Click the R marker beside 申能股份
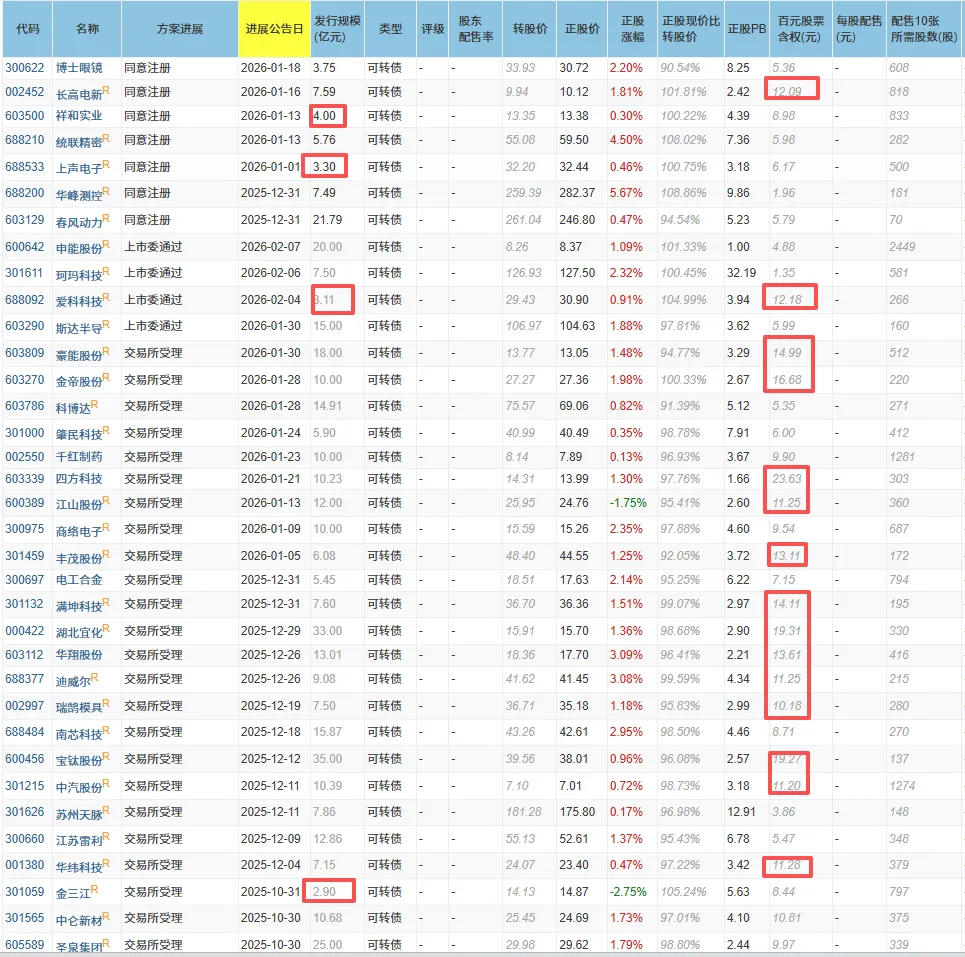Viewport: 965px width, 957px height. tap(106, 244)
